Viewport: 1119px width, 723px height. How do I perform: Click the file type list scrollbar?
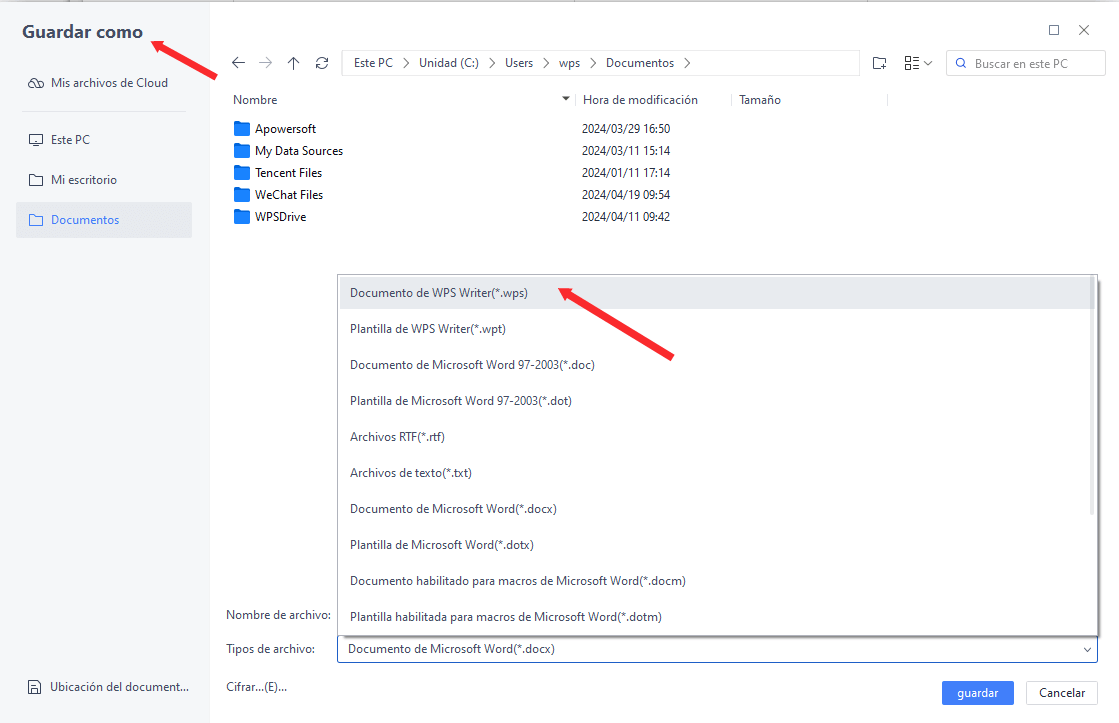tap(1092, 396)
